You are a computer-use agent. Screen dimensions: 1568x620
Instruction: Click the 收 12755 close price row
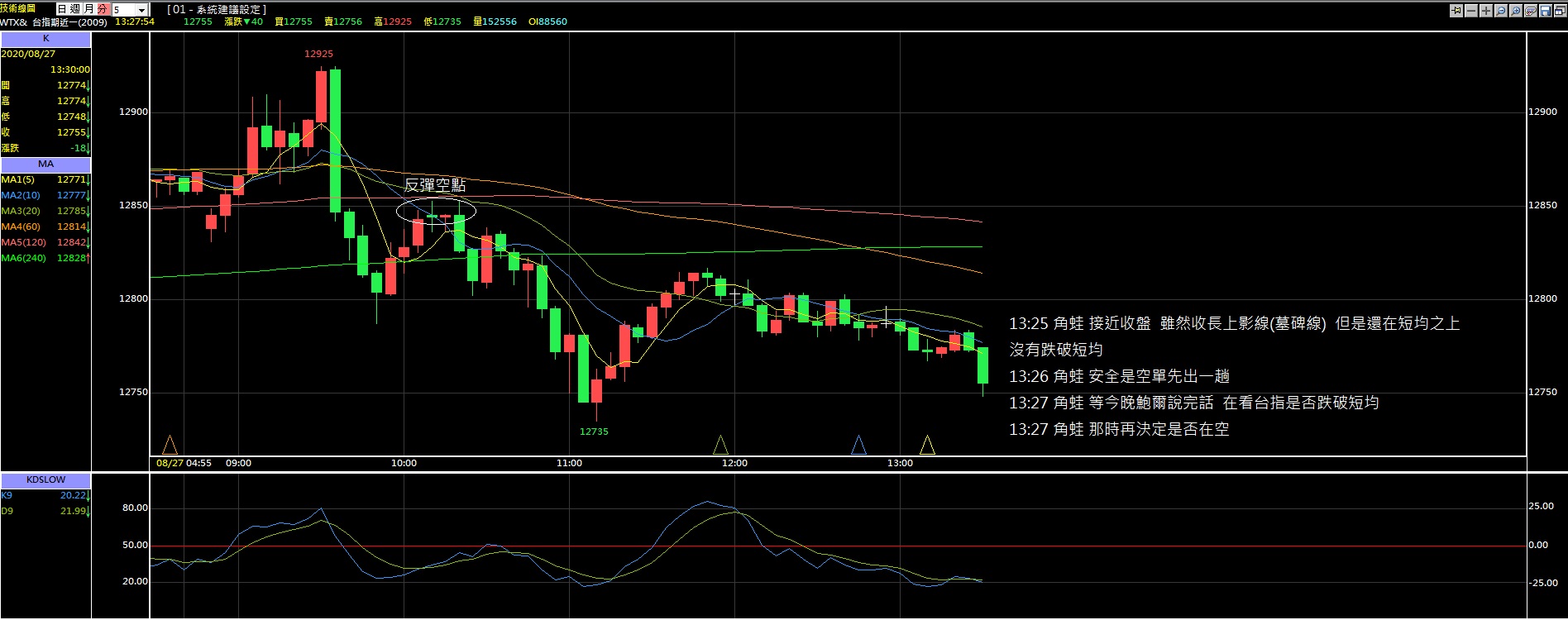(45, 132)
